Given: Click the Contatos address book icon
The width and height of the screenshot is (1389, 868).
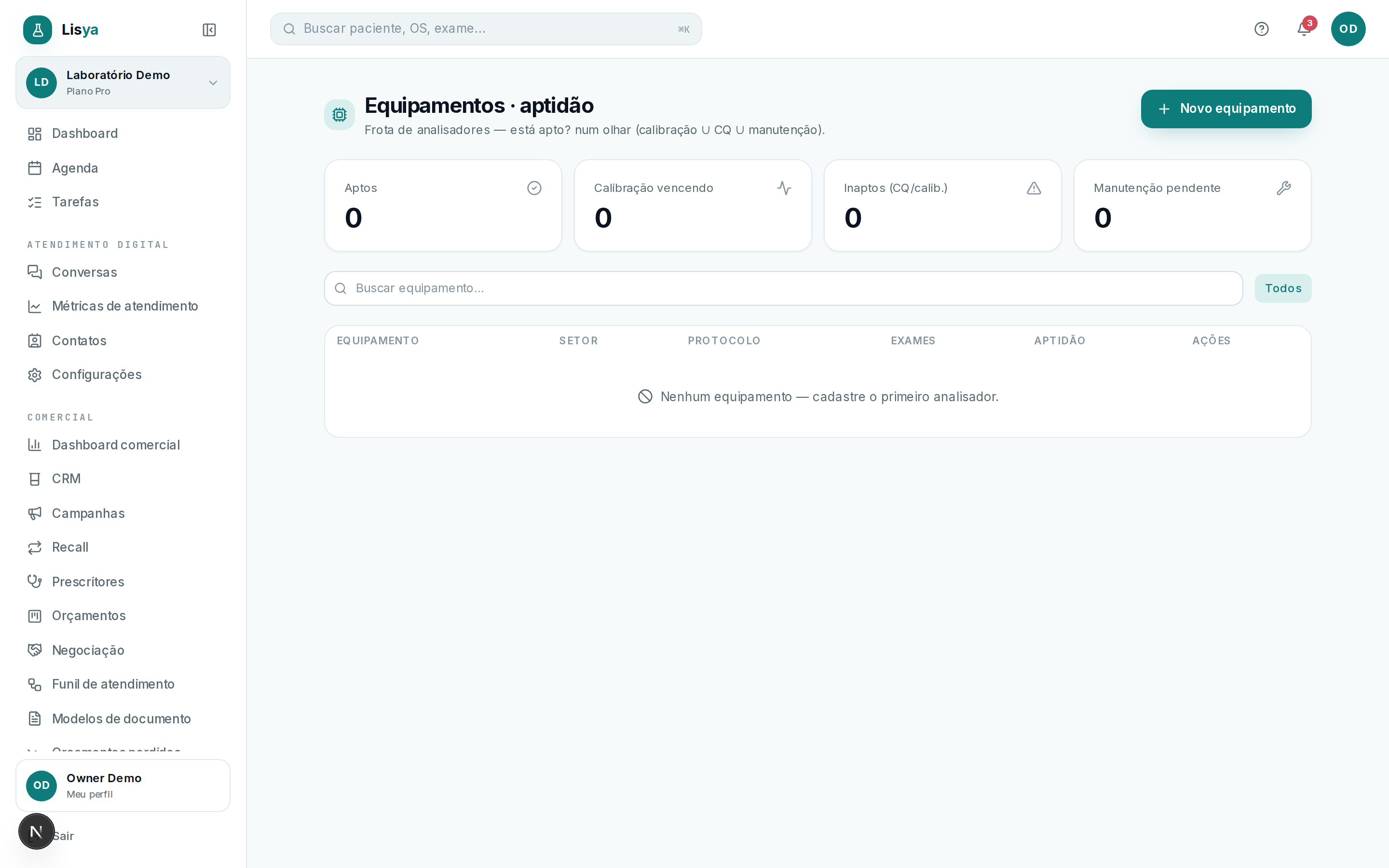Looking at the screenshot, I should click(x=35, y=341).
